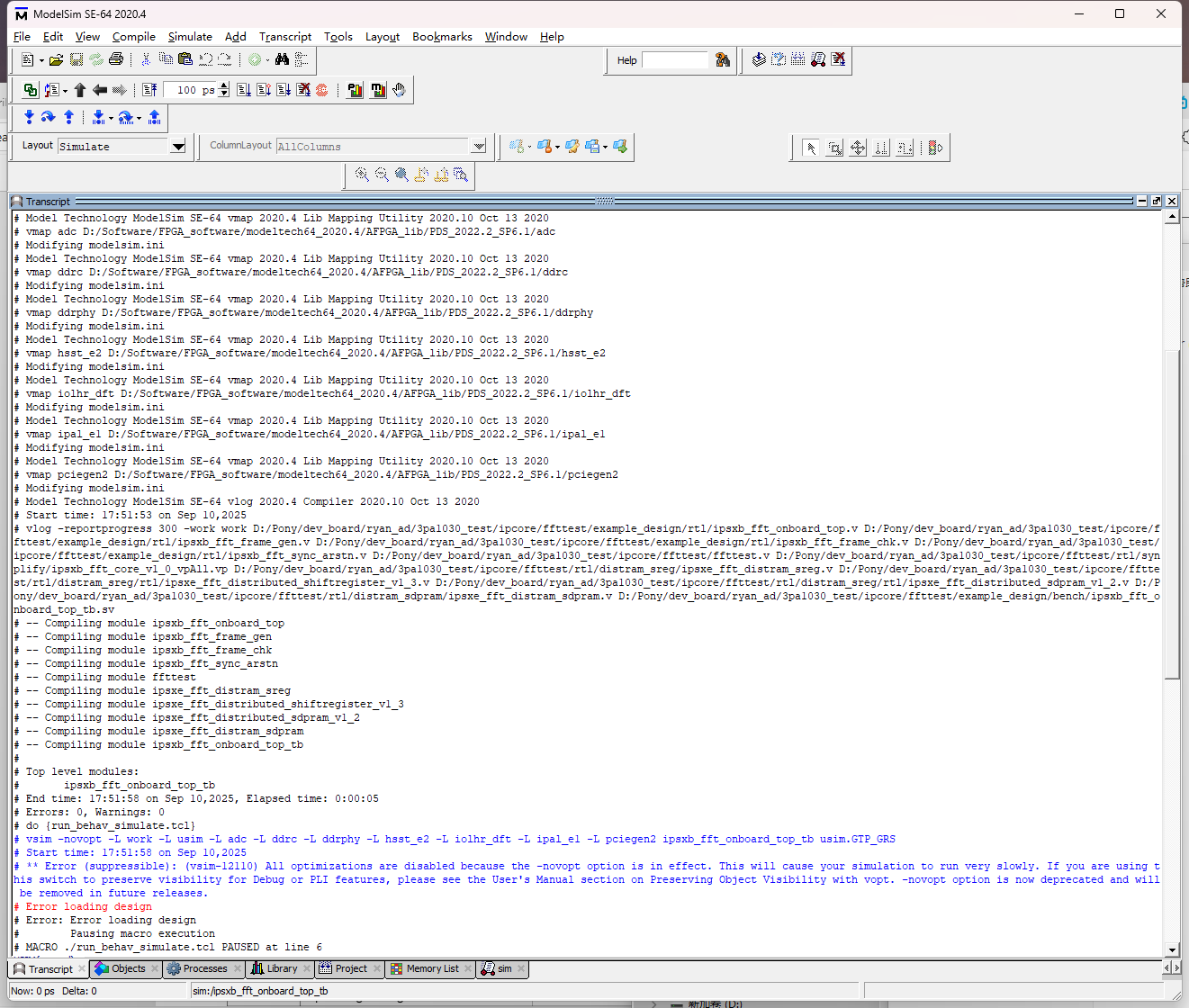This screenshot has width=1189, height=1008.
Task: Click the Break simulation hand icon
Action: coord(399,90)
